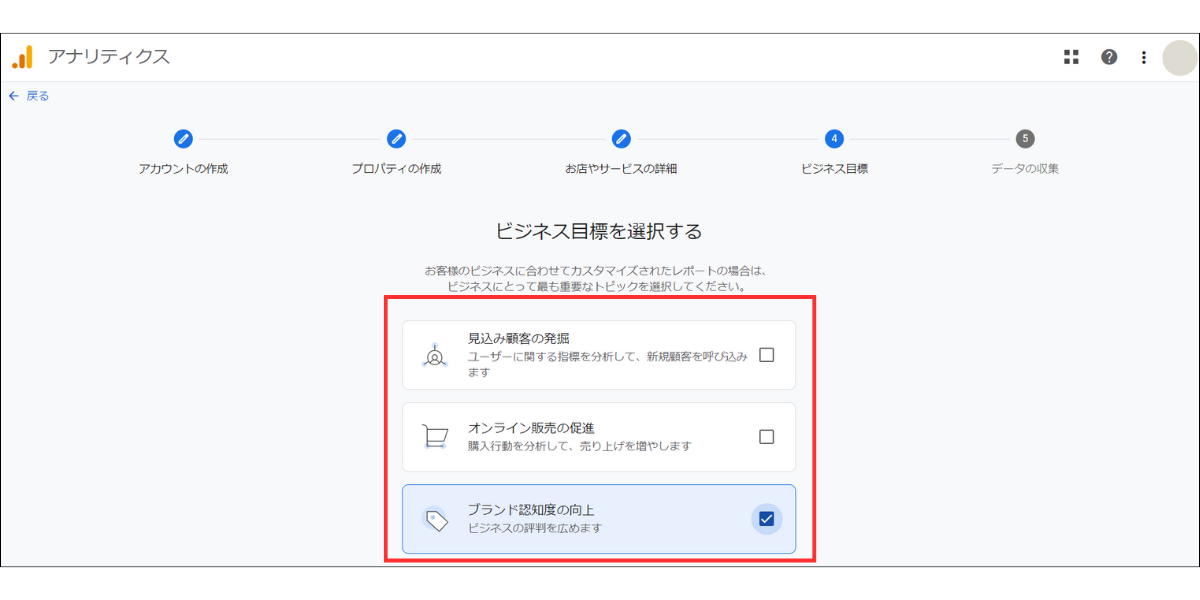Click the user account avatar
The image size is (1200, 600).
[1179, 57]
